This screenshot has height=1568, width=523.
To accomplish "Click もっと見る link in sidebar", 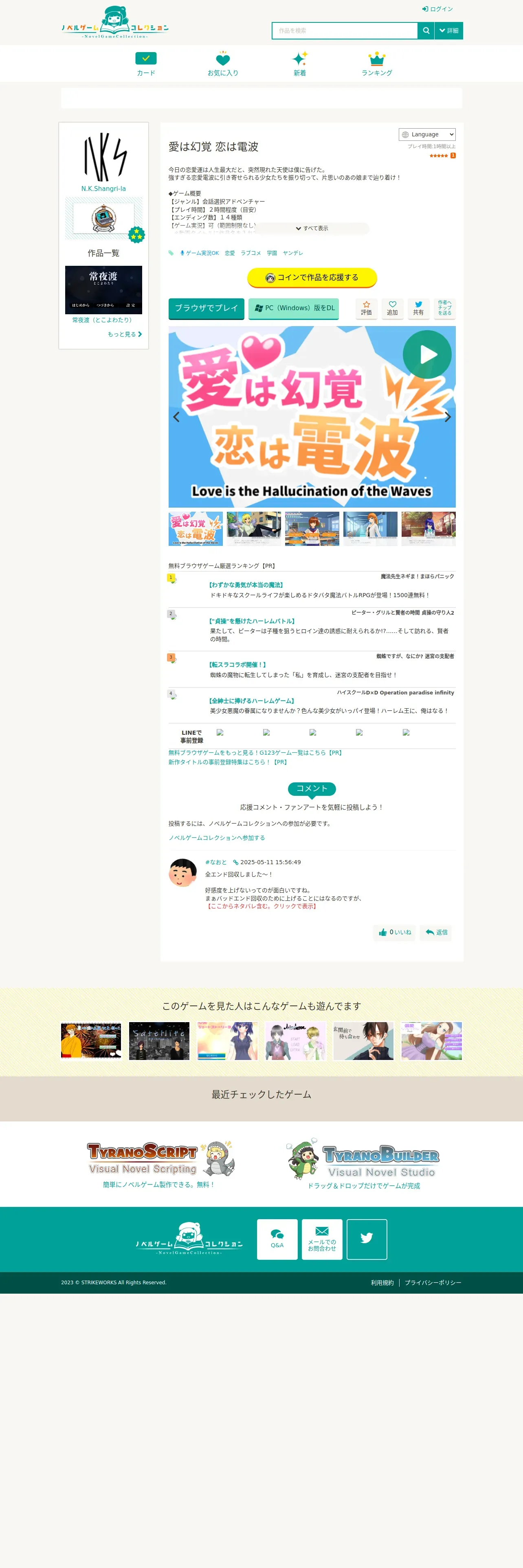I will coord(125,334).
